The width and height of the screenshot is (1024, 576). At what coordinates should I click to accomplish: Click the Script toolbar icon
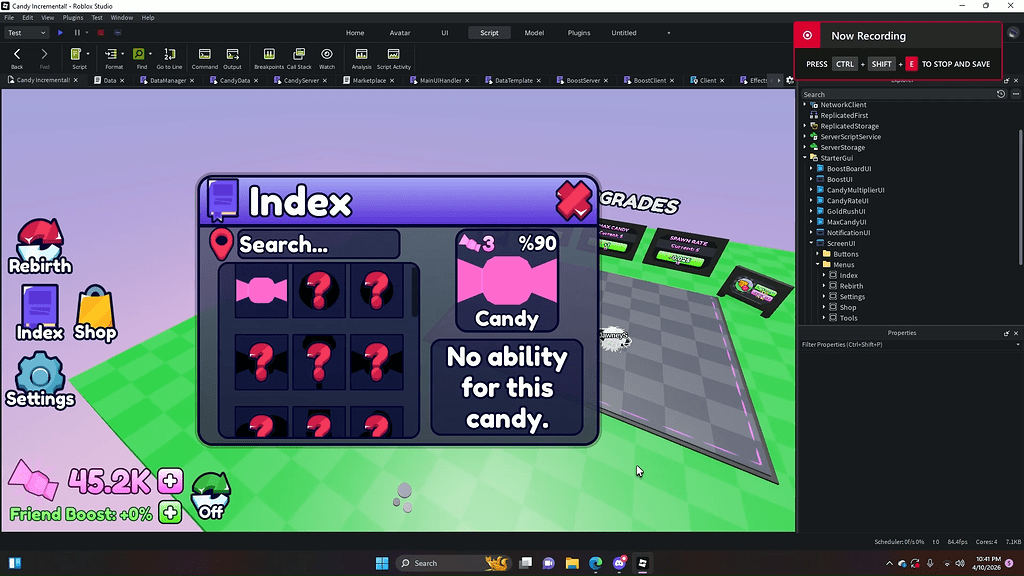(76, 54)
